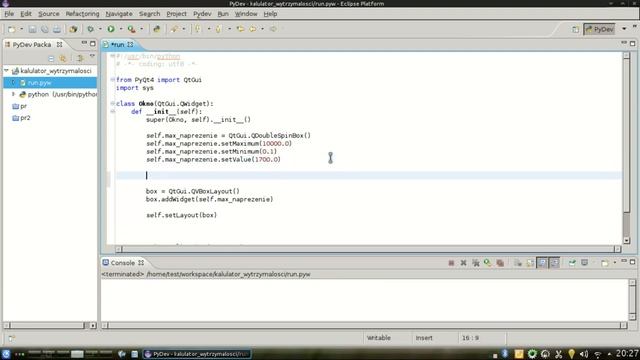Open the Project menu
The image size is (640, 360).
coord(176,14)
